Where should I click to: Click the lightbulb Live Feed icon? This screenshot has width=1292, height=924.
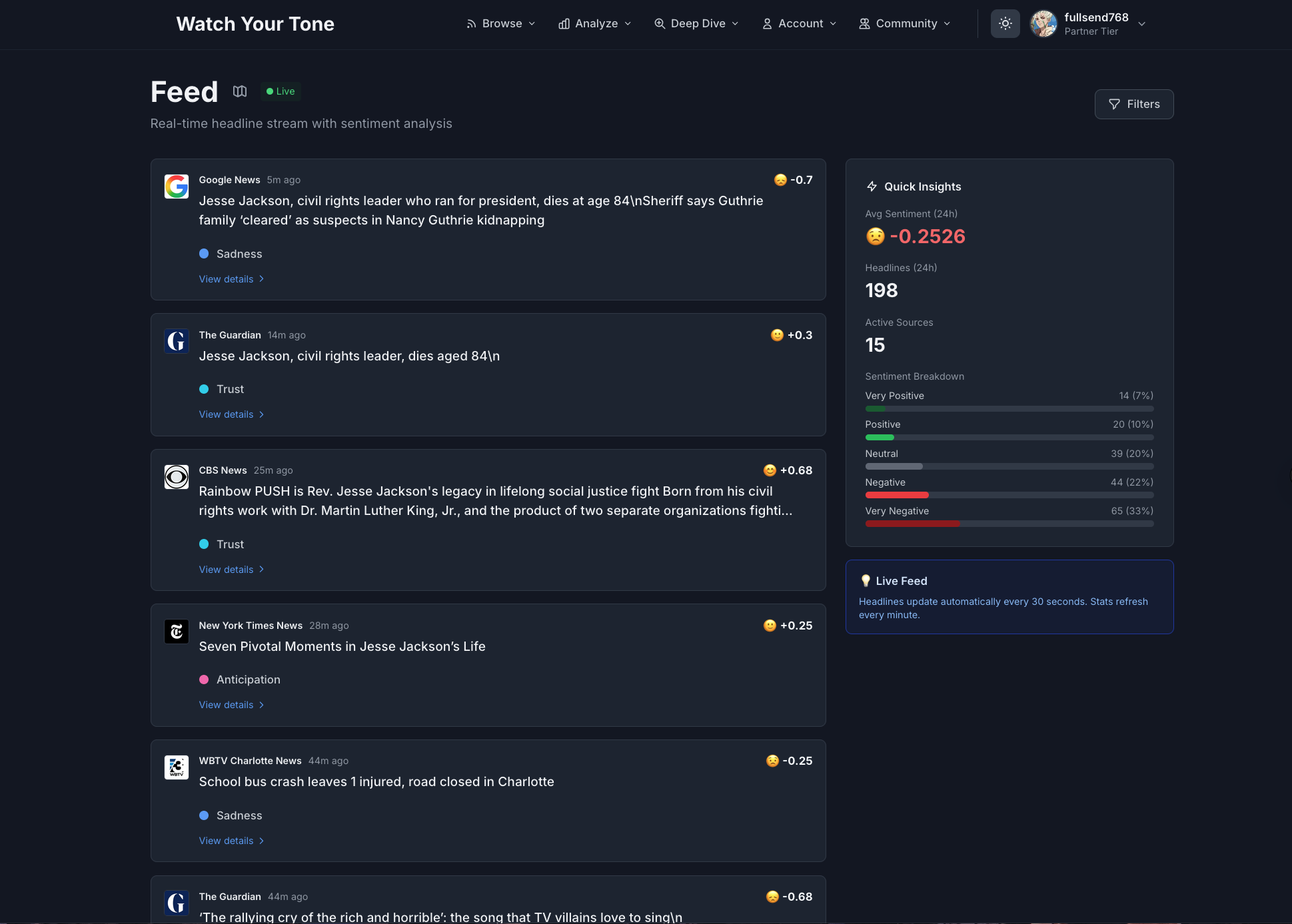pos(866,581)
